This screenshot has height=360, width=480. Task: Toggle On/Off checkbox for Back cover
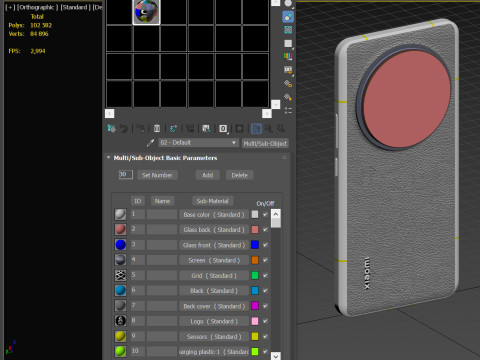point(265,306)
